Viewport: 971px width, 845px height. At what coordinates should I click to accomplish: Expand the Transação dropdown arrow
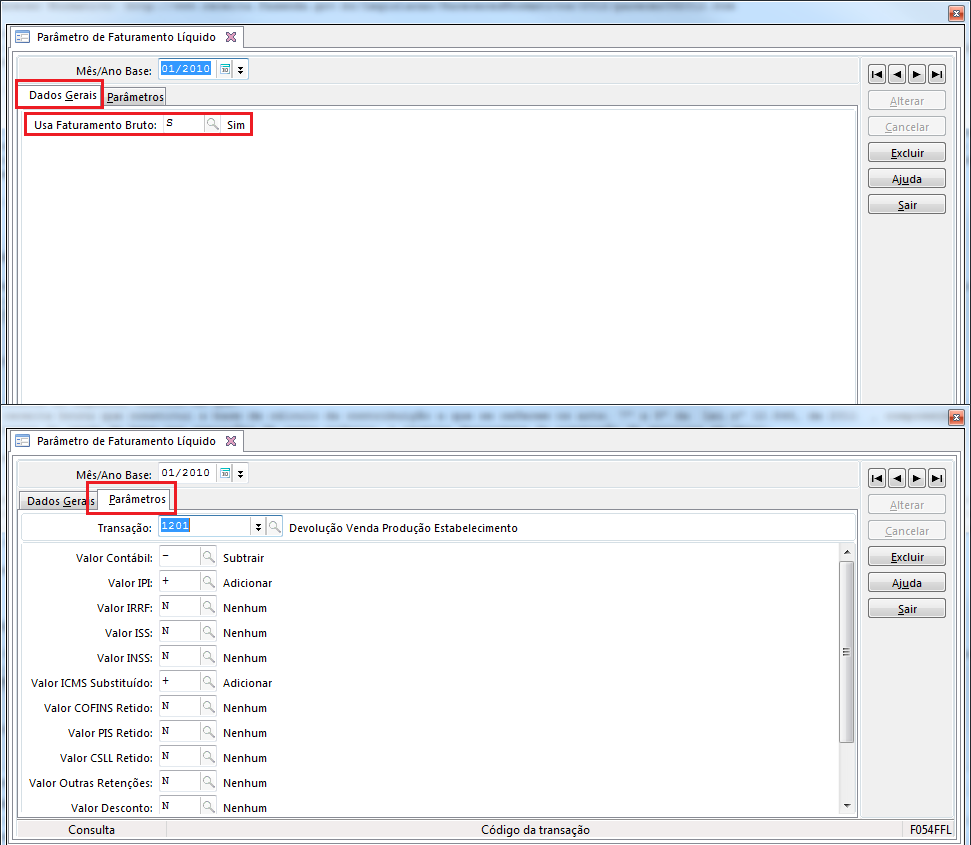[x=258, y=527]
